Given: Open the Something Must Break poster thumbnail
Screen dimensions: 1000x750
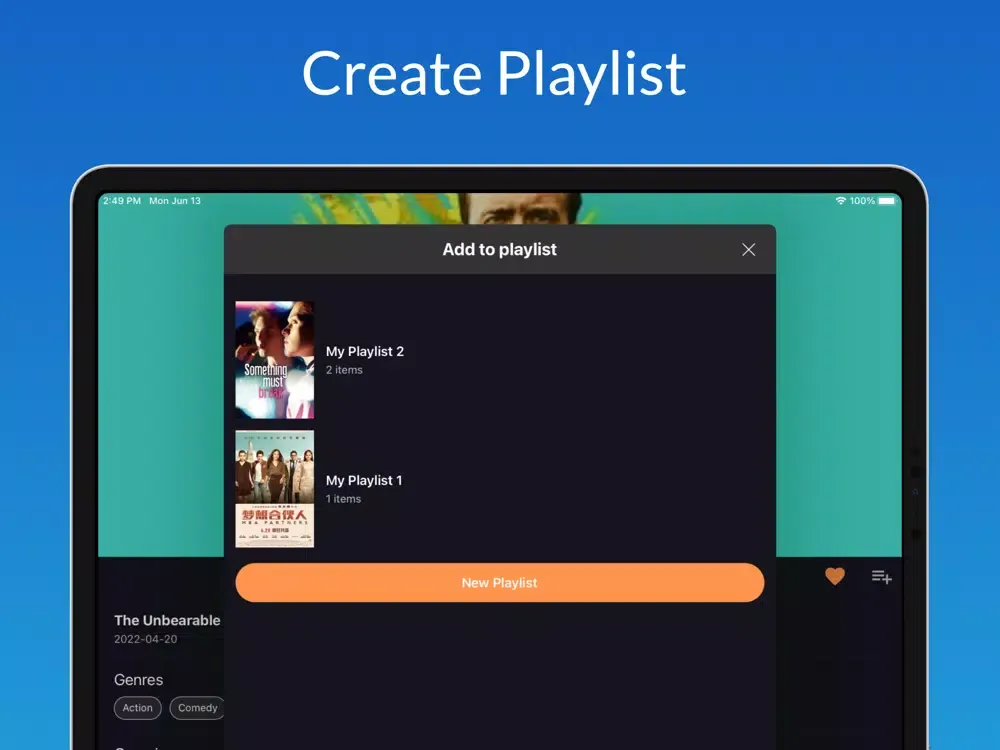Looking at the screenshot, I should (x=274, y=360).
